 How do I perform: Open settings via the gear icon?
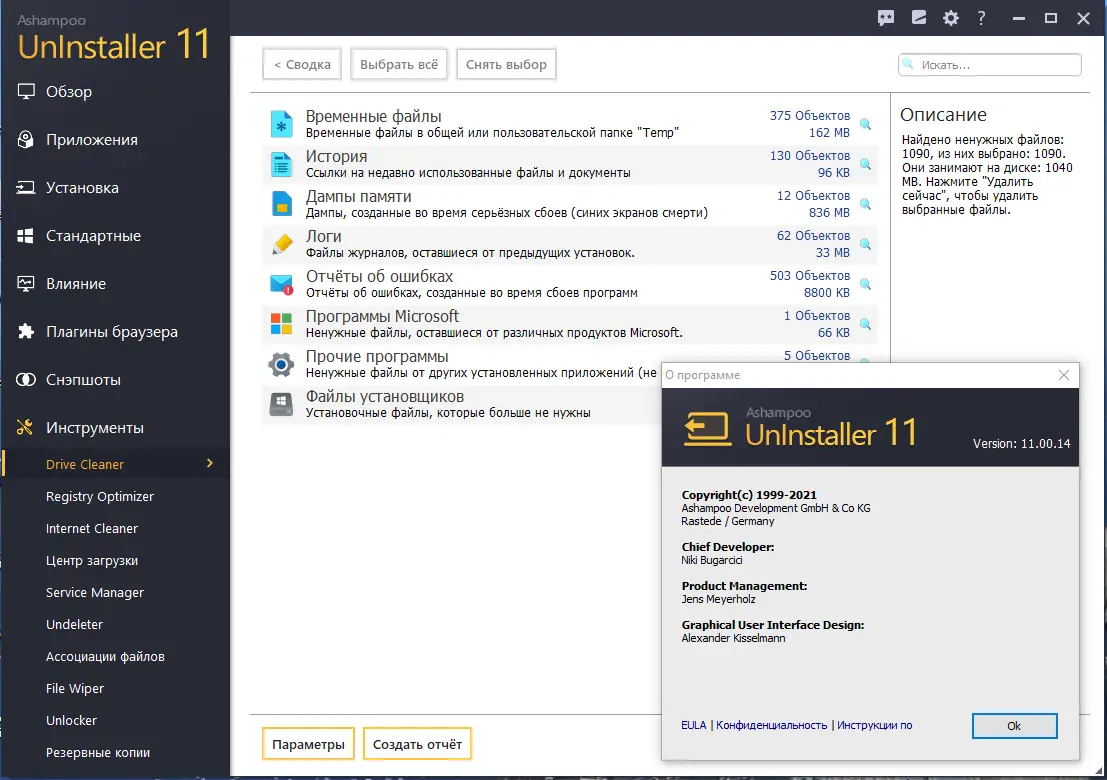point(950,18)
